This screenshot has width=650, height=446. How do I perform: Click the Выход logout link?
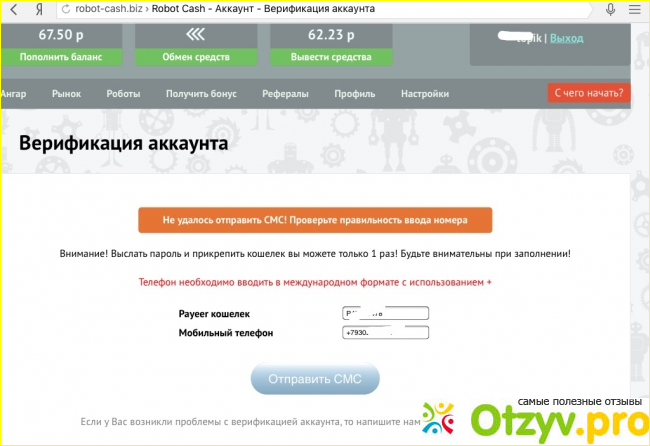tap(566, 38)
